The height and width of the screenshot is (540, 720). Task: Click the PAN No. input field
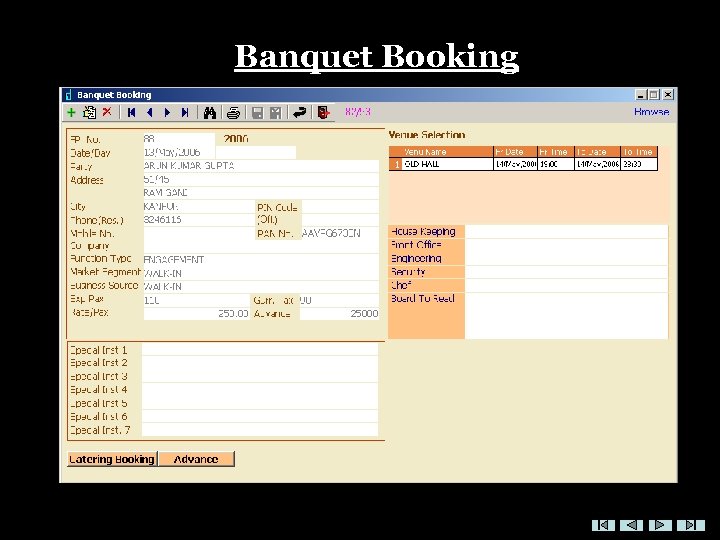340,233
